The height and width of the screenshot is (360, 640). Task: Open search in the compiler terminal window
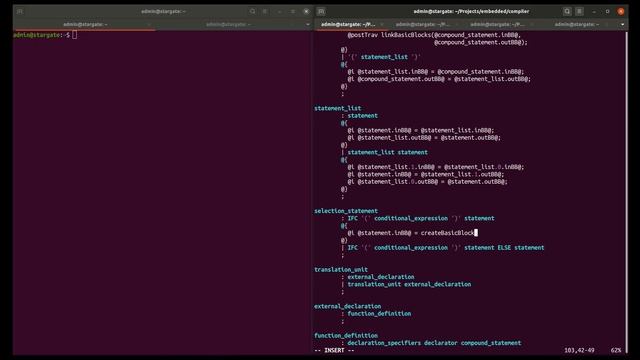(567, 11)
